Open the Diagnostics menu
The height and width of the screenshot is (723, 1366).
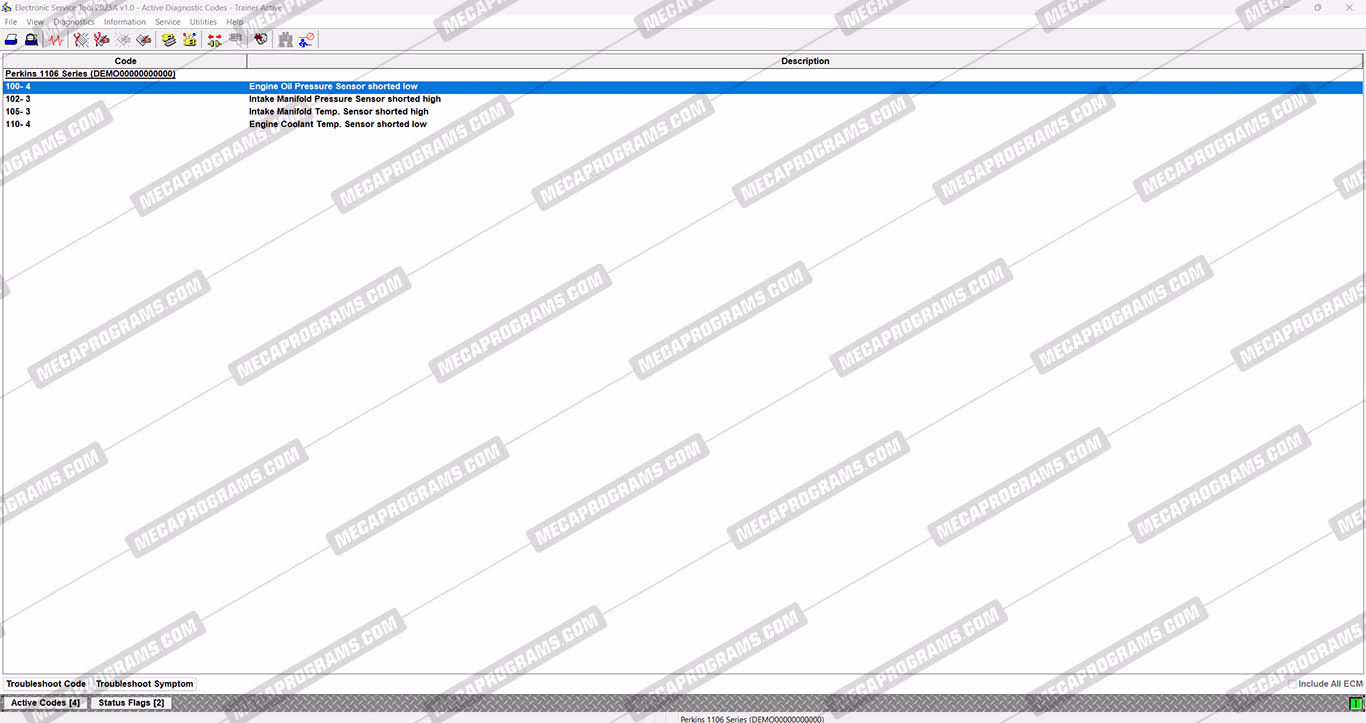point(74,22)
